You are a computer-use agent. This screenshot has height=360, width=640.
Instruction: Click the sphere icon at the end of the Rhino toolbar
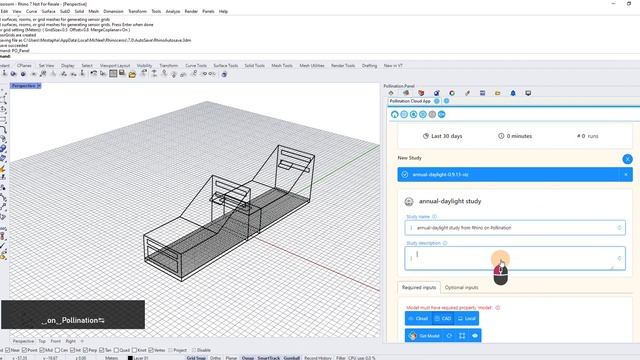point(224,74)
